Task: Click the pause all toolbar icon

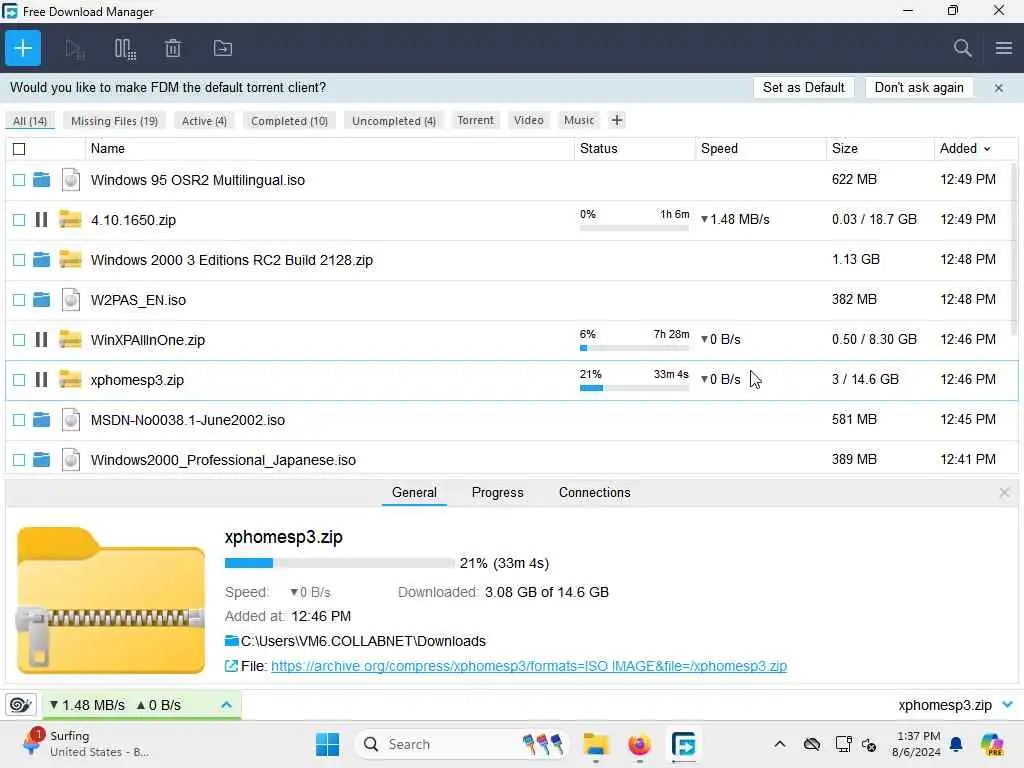Action: [x=125, y=49]
